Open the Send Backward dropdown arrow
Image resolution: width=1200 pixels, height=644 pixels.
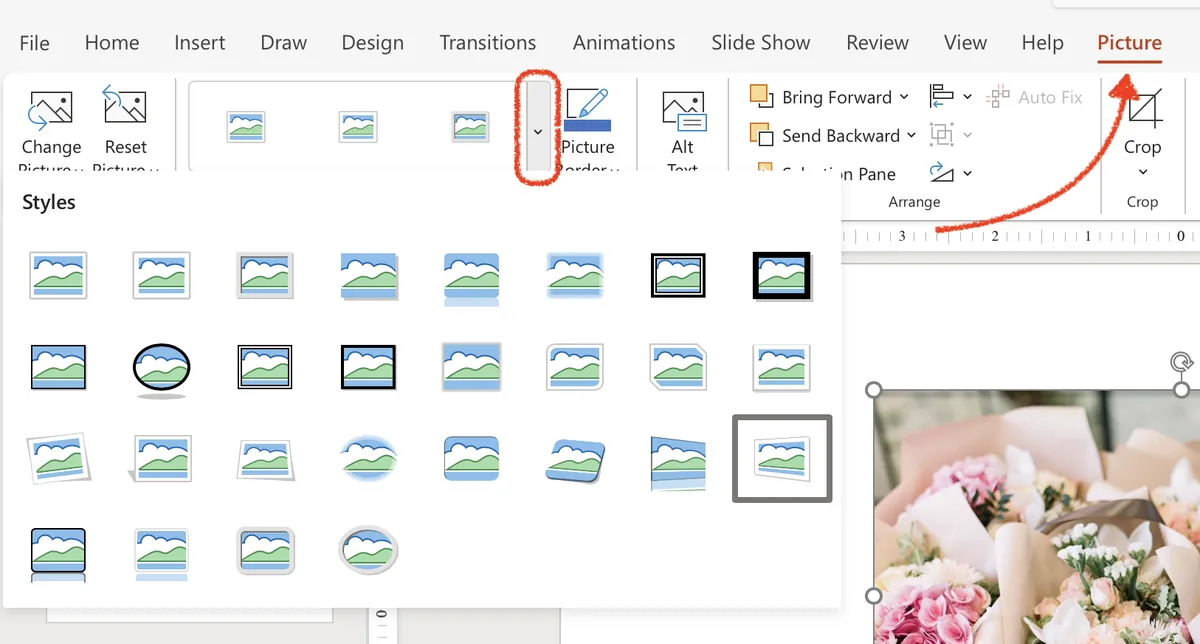[x=911, y=135]
